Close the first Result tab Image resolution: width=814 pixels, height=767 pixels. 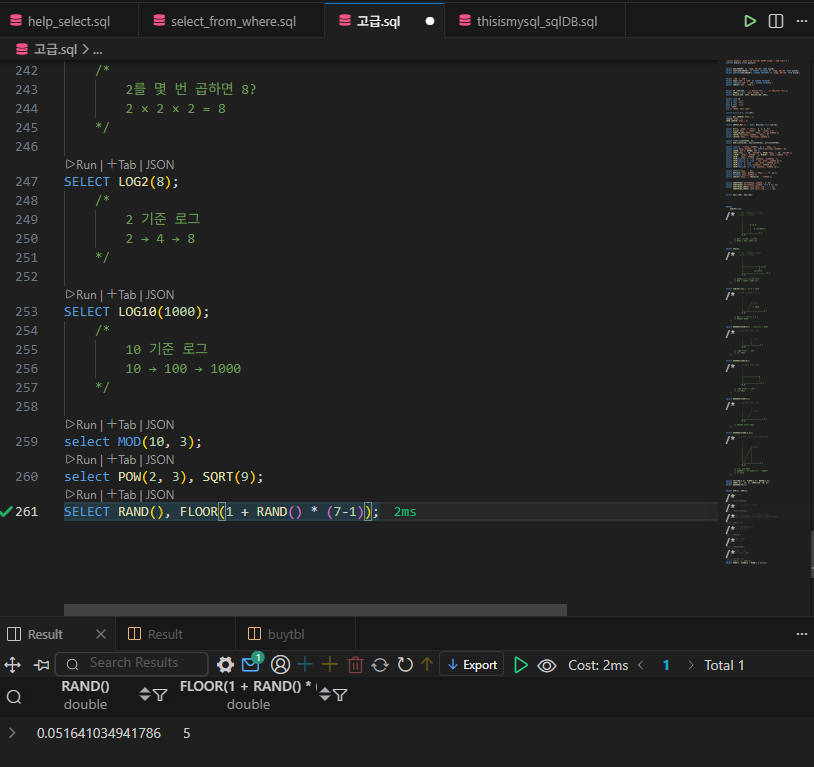click(x=101, y=634)
